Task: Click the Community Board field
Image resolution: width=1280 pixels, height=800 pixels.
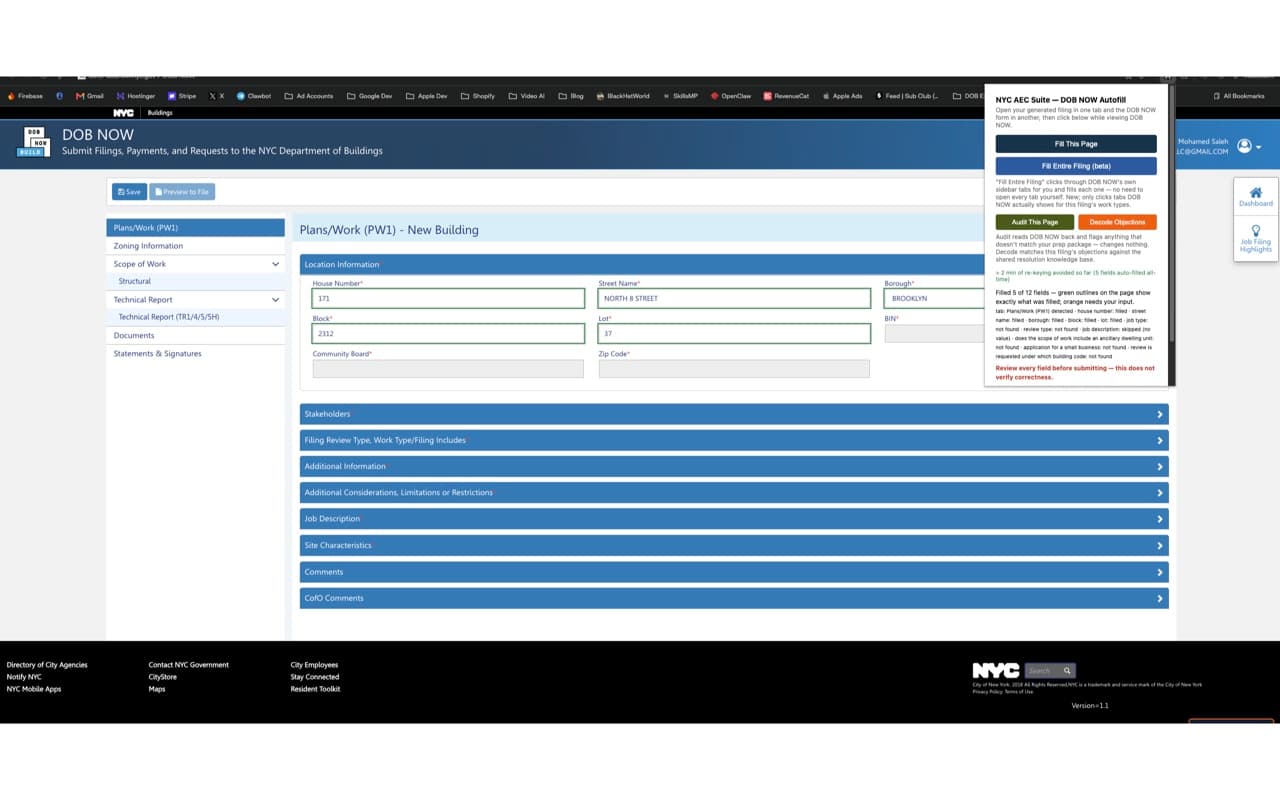Action: (x=448, y=368)
